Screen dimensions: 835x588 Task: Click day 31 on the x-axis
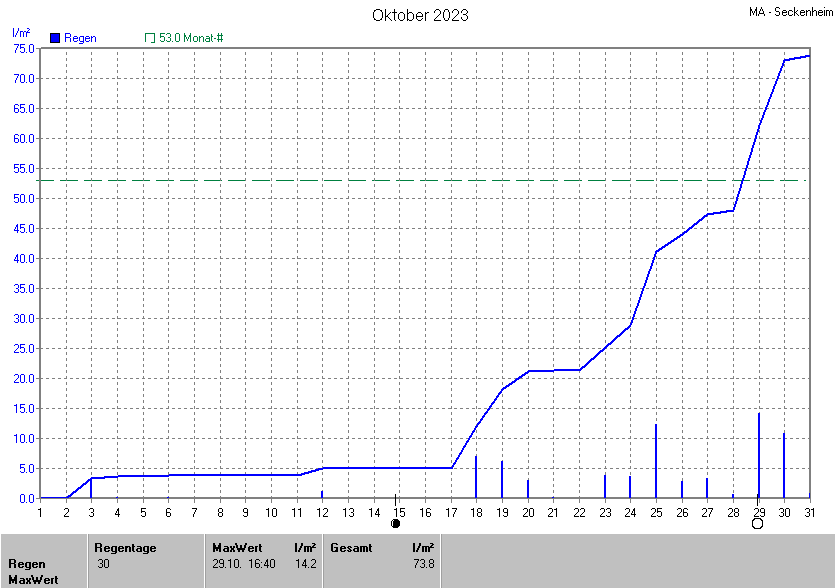810,512
